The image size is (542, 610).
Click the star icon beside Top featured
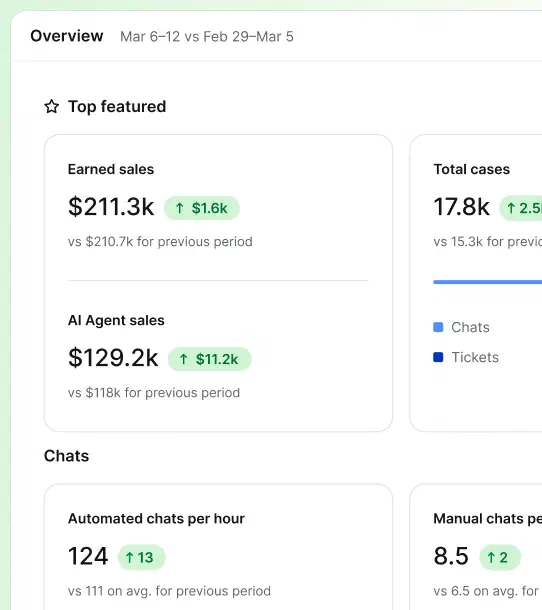tap(51, 107)
